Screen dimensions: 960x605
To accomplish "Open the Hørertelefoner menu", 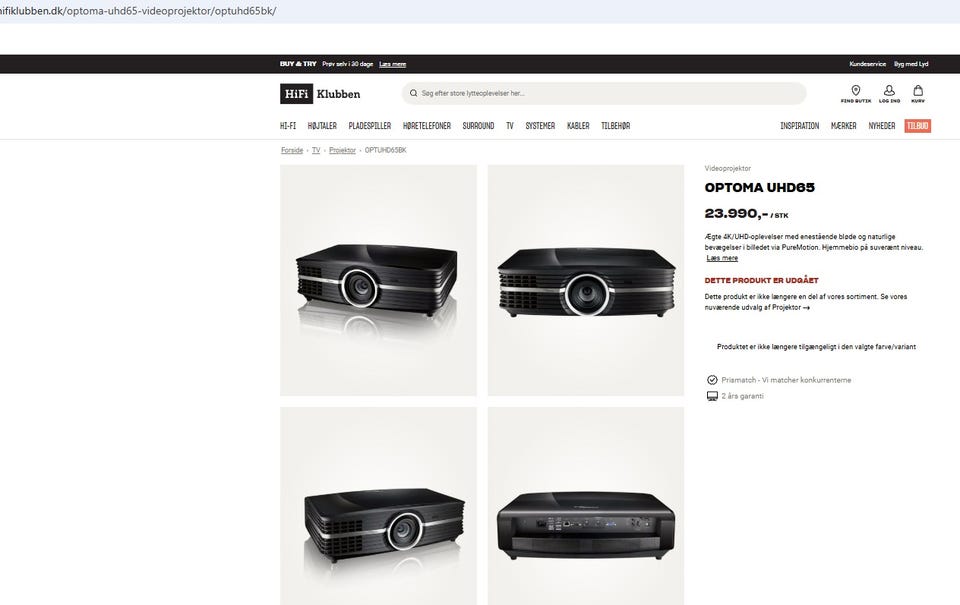I will [x=427, y=126].
